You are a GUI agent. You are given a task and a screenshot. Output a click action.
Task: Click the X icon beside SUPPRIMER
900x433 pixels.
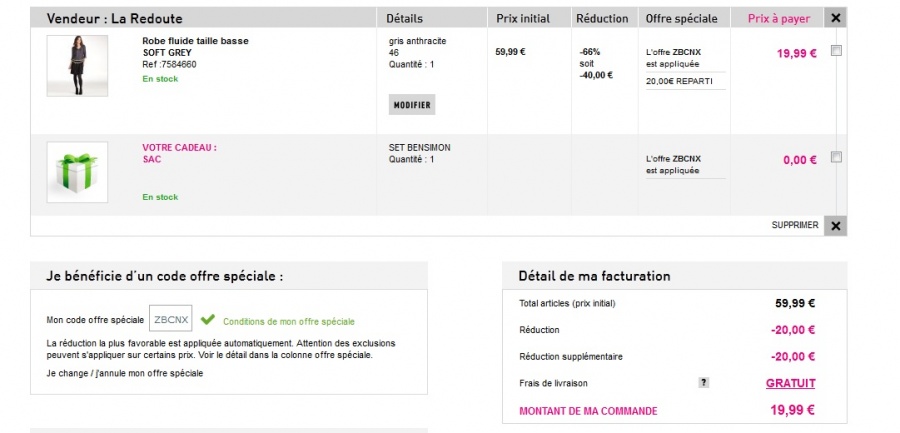[x=836, y=225]
